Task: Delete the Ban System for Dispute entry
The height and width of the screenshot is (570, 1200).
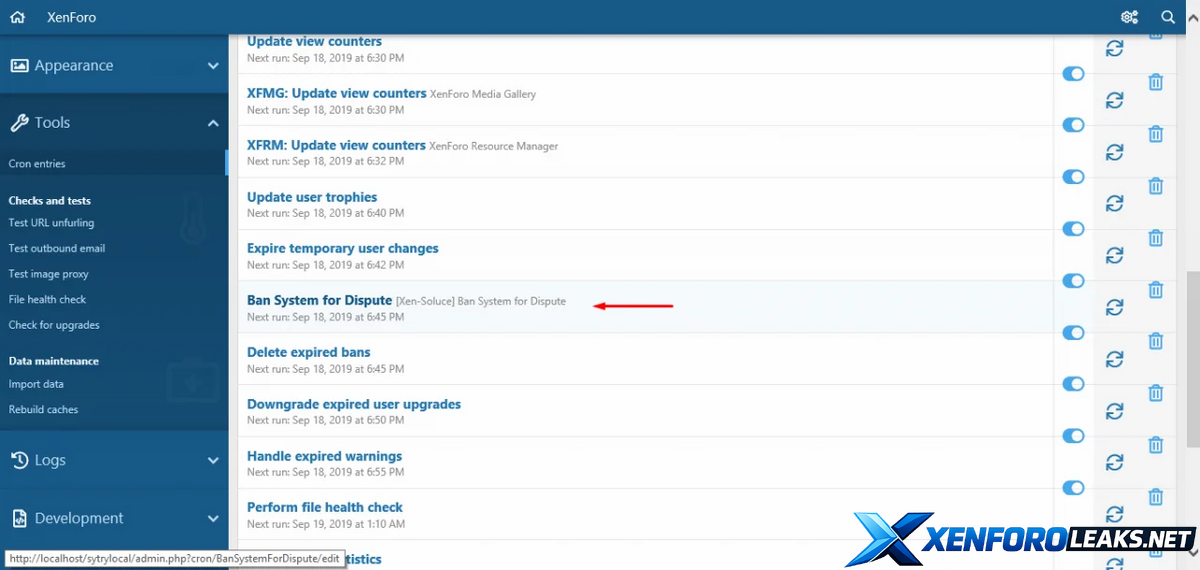Action: click(x=1155, y=290)
